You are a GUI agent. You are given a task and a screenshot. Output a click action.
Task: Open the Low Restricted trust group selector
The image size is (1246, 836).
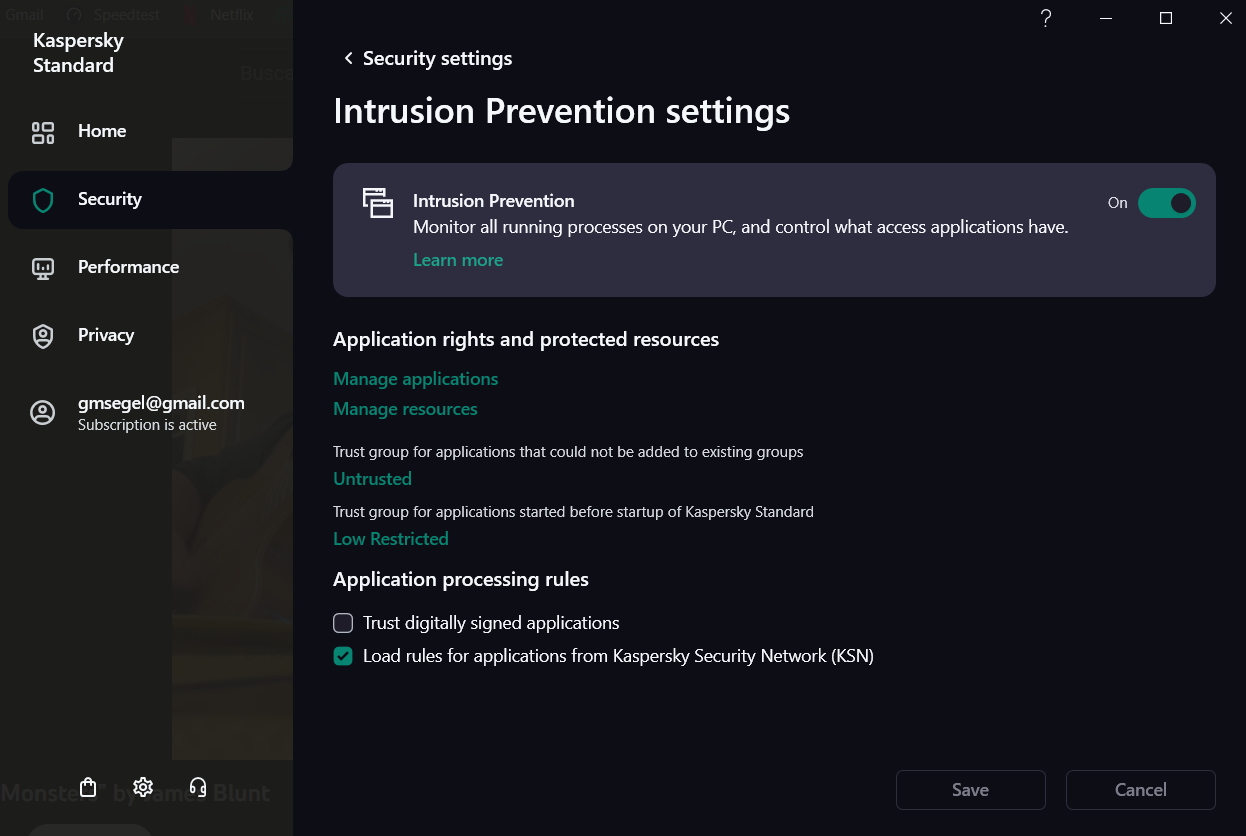point(390,539)
